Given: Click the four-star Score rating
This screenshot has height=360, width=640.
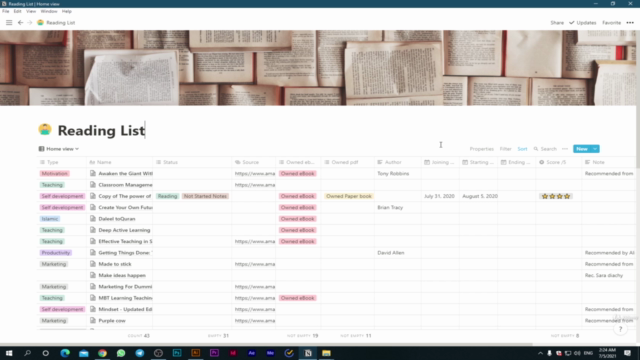Looking at the screenshot, I should (556, 196).
